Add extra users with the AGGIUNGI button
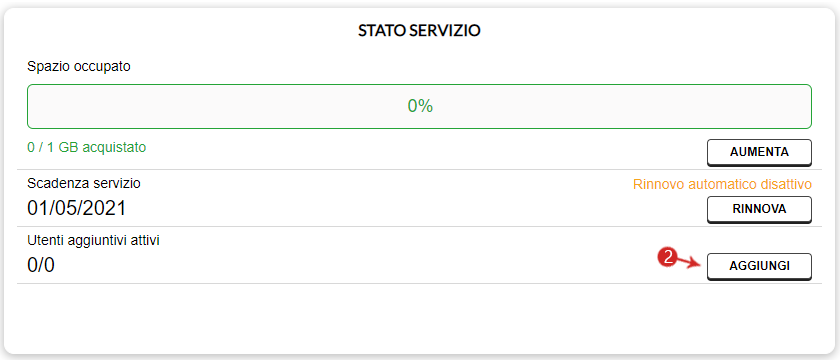Screen dimensions: 840x360 click(x=759, y=266)
